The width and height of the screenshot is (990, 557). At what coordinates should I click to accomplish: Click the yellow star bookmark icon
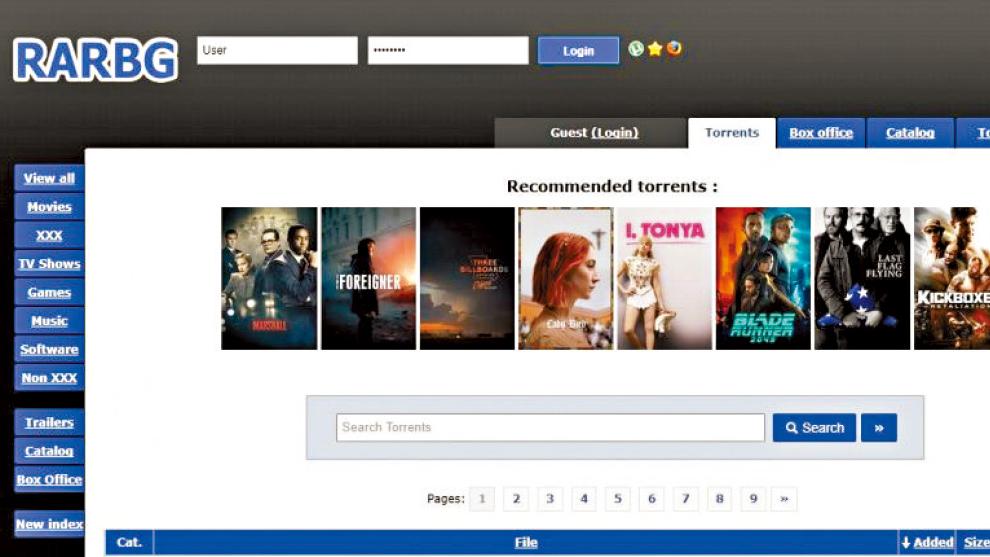tap(655, 49)
